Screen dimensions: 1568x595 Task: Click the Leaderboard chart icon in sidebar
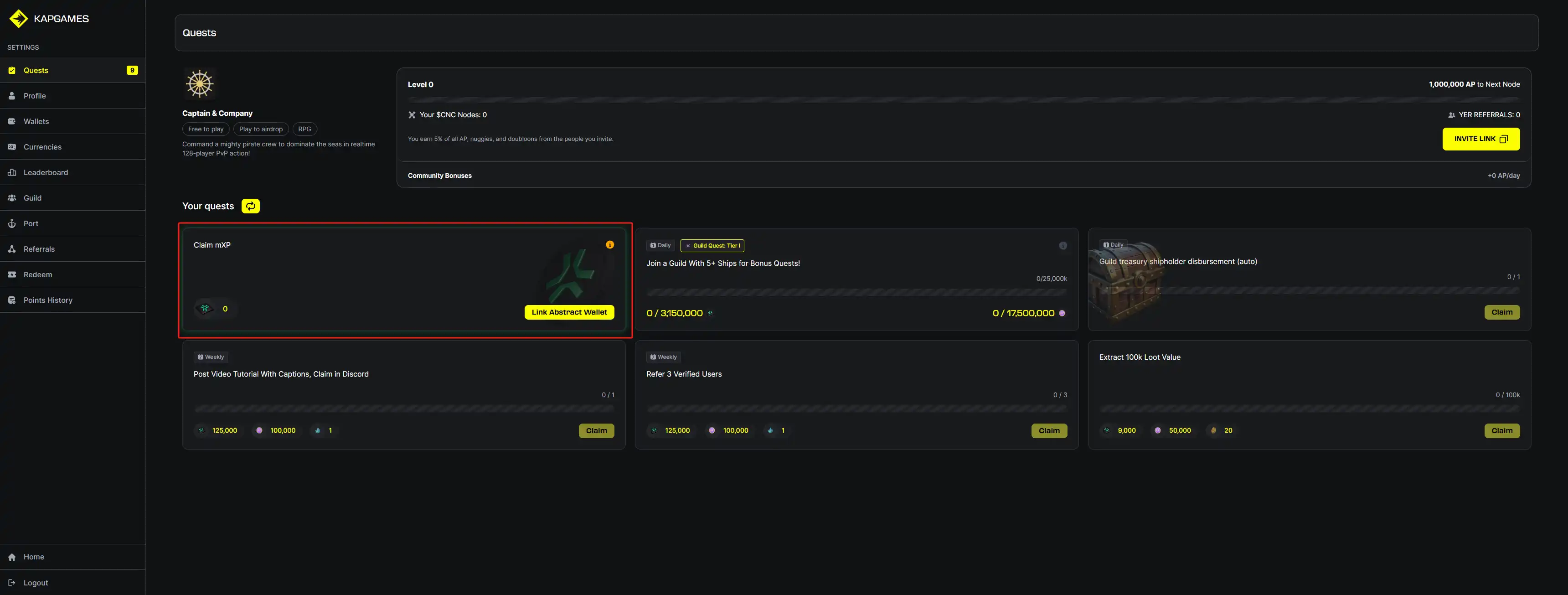11,172
